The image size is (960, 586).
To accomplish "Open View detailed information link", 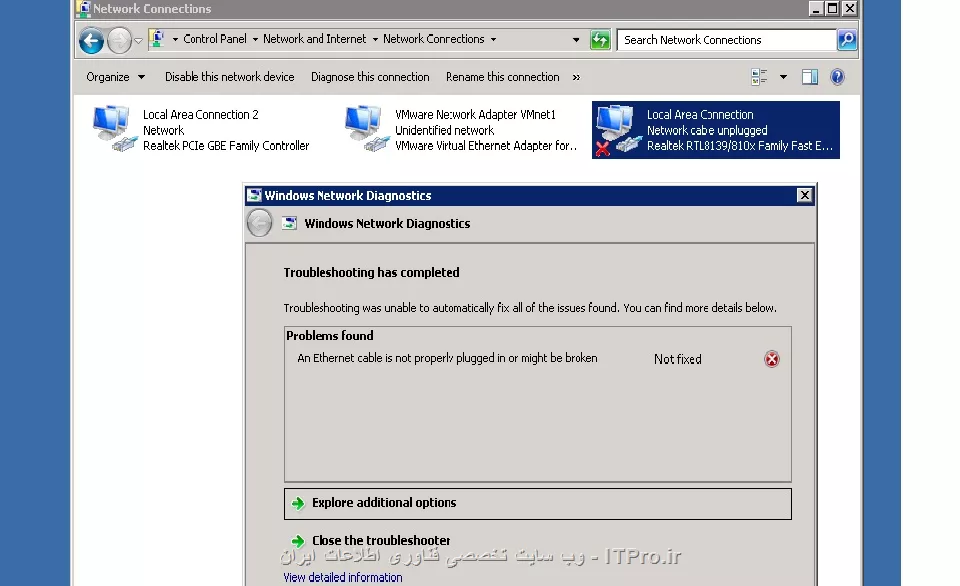I will [343, 577].
